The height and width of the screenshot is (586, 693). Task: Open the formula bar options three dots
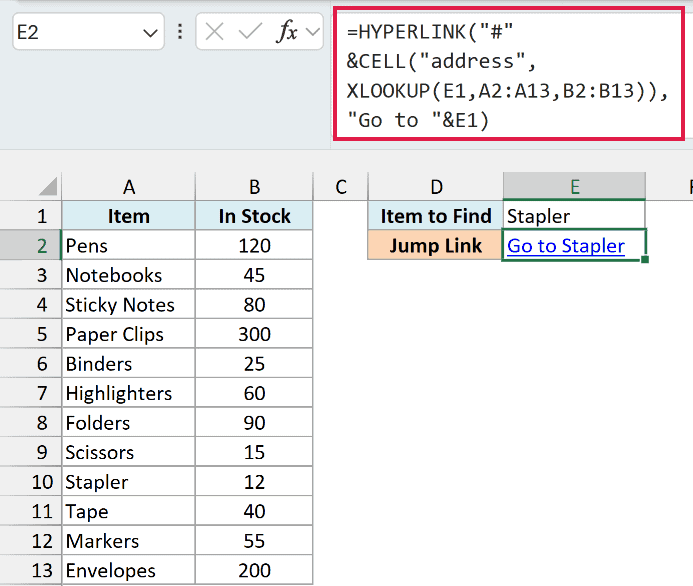pos(180,31)
